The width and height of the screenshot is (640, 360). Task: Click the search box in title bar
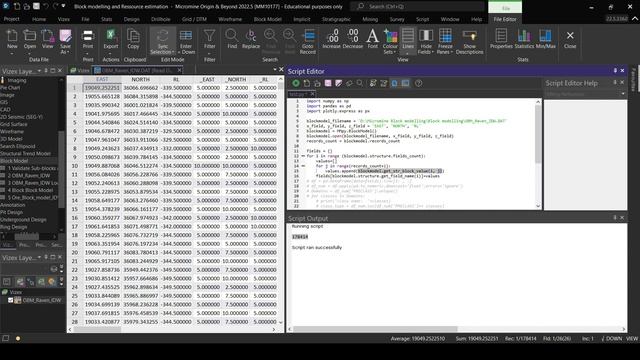click(418, 7)
